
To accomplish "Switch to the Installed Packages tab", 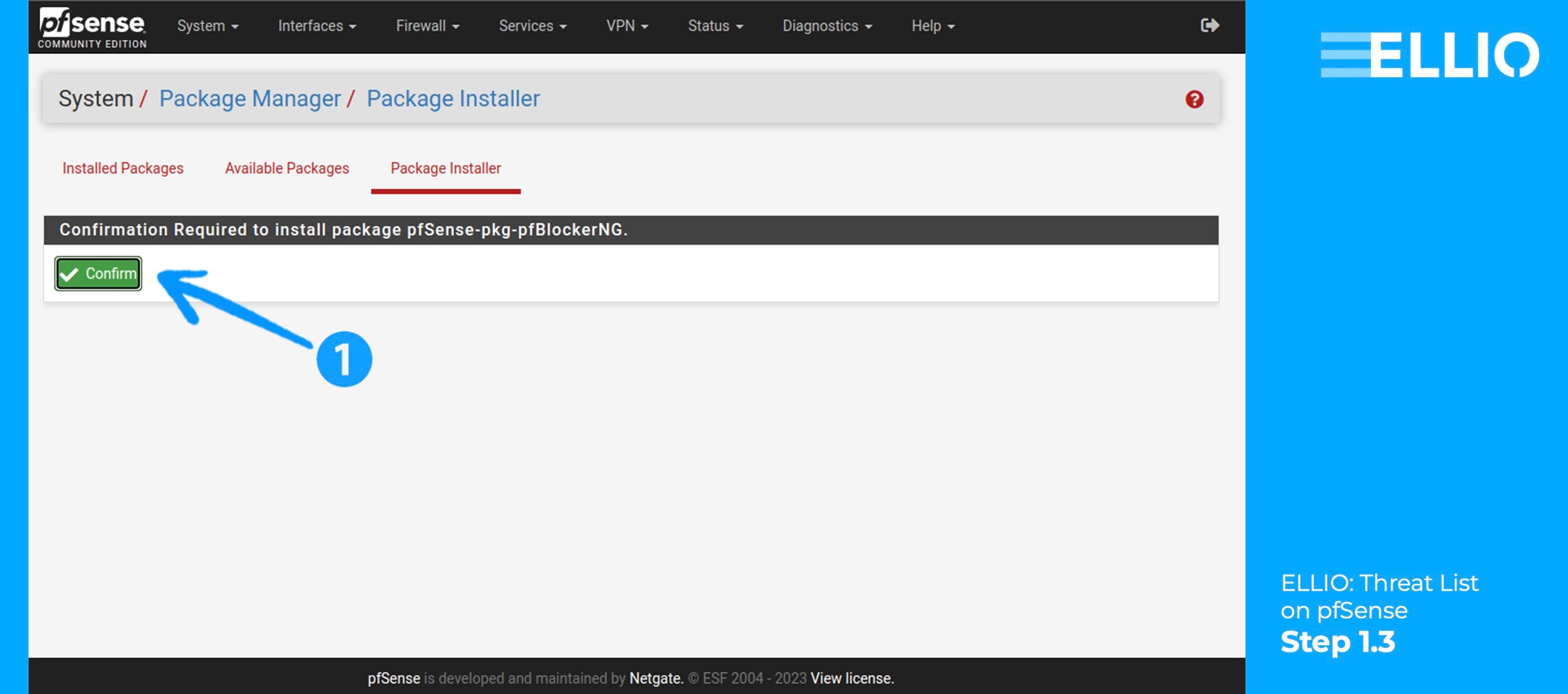I will click(x=122, y=168).
